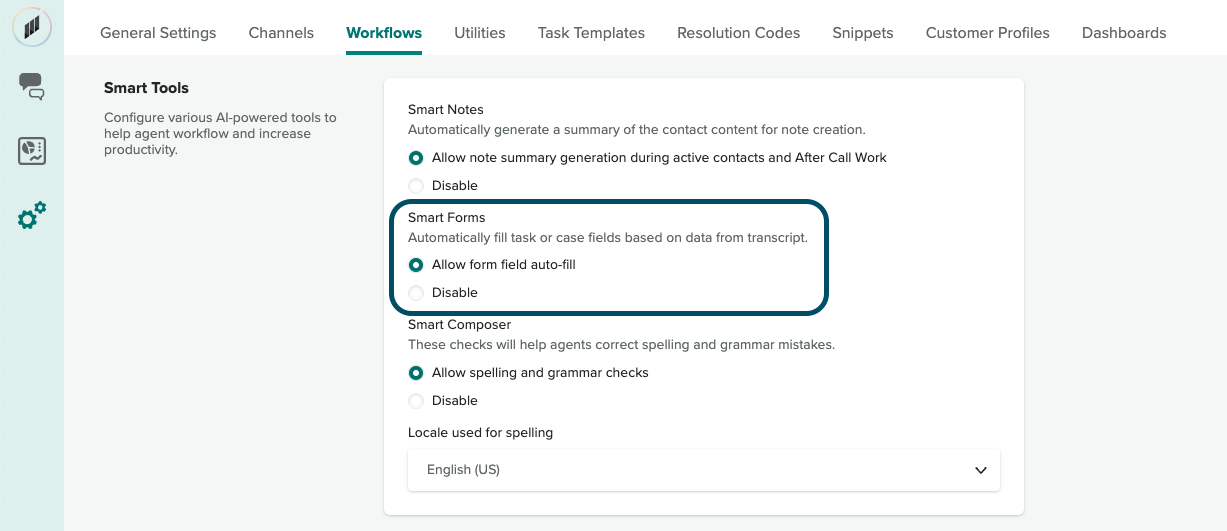Viewport: 1227px width, 531px height.
Task: Switch to the Snippets tab
Action: pos(862,33)
